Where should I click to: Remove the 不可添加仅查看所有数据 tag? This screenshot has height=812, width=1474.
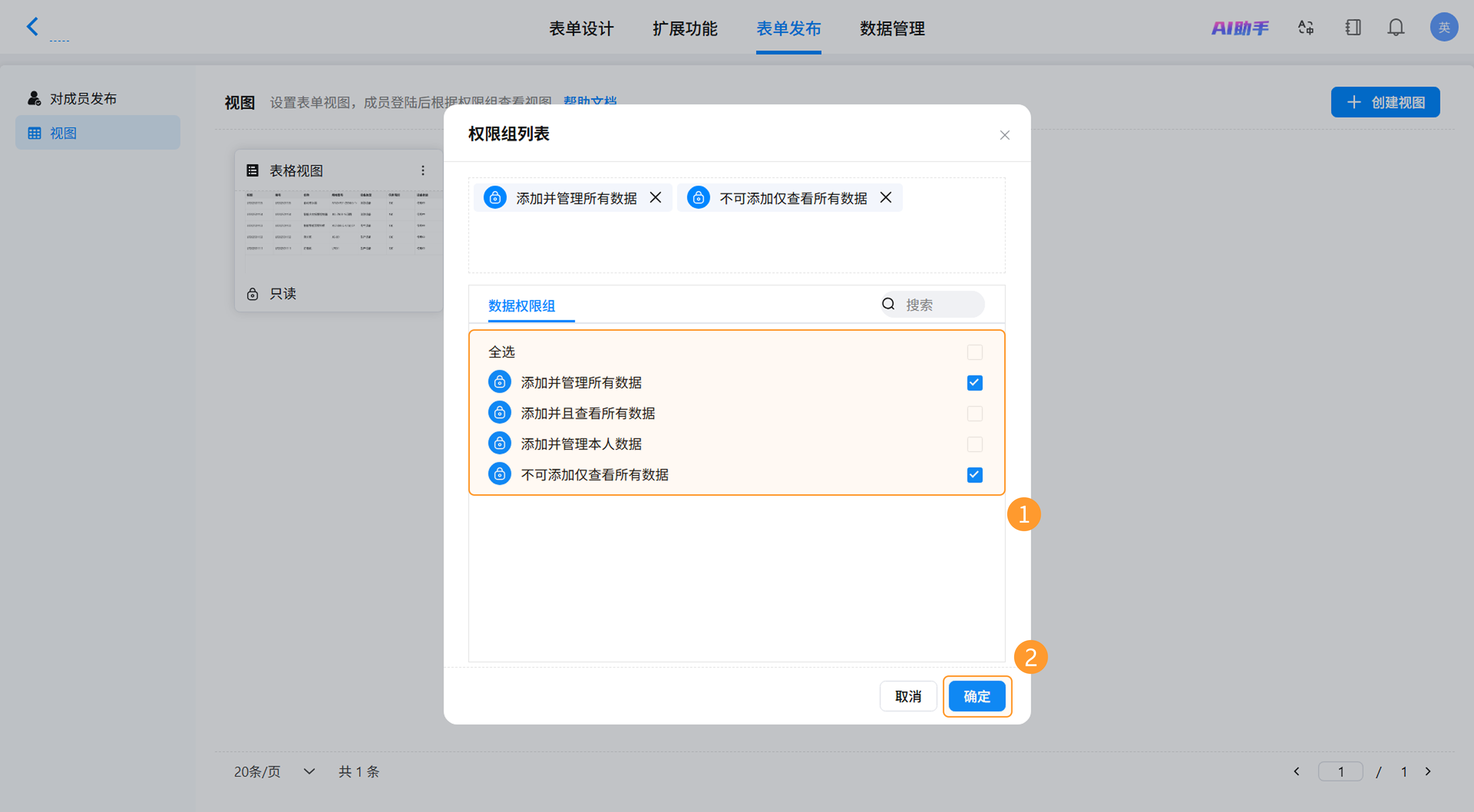coord(885,197)
